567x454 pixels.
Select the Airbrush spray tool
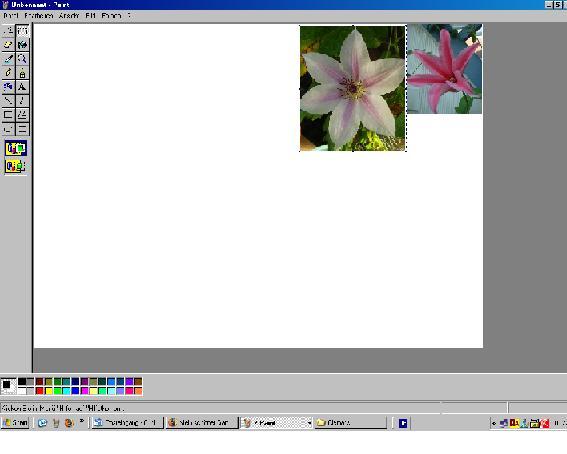pos(8,87)
